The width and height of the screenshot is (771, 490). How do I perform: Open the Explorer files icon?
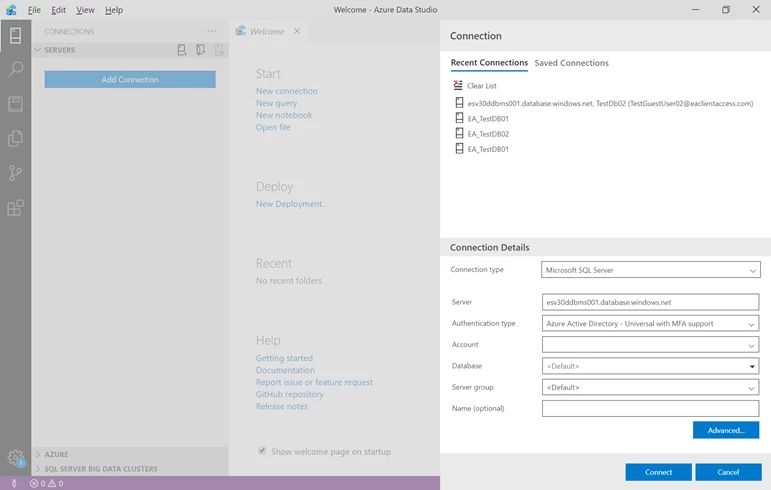[x=15, y=139]
